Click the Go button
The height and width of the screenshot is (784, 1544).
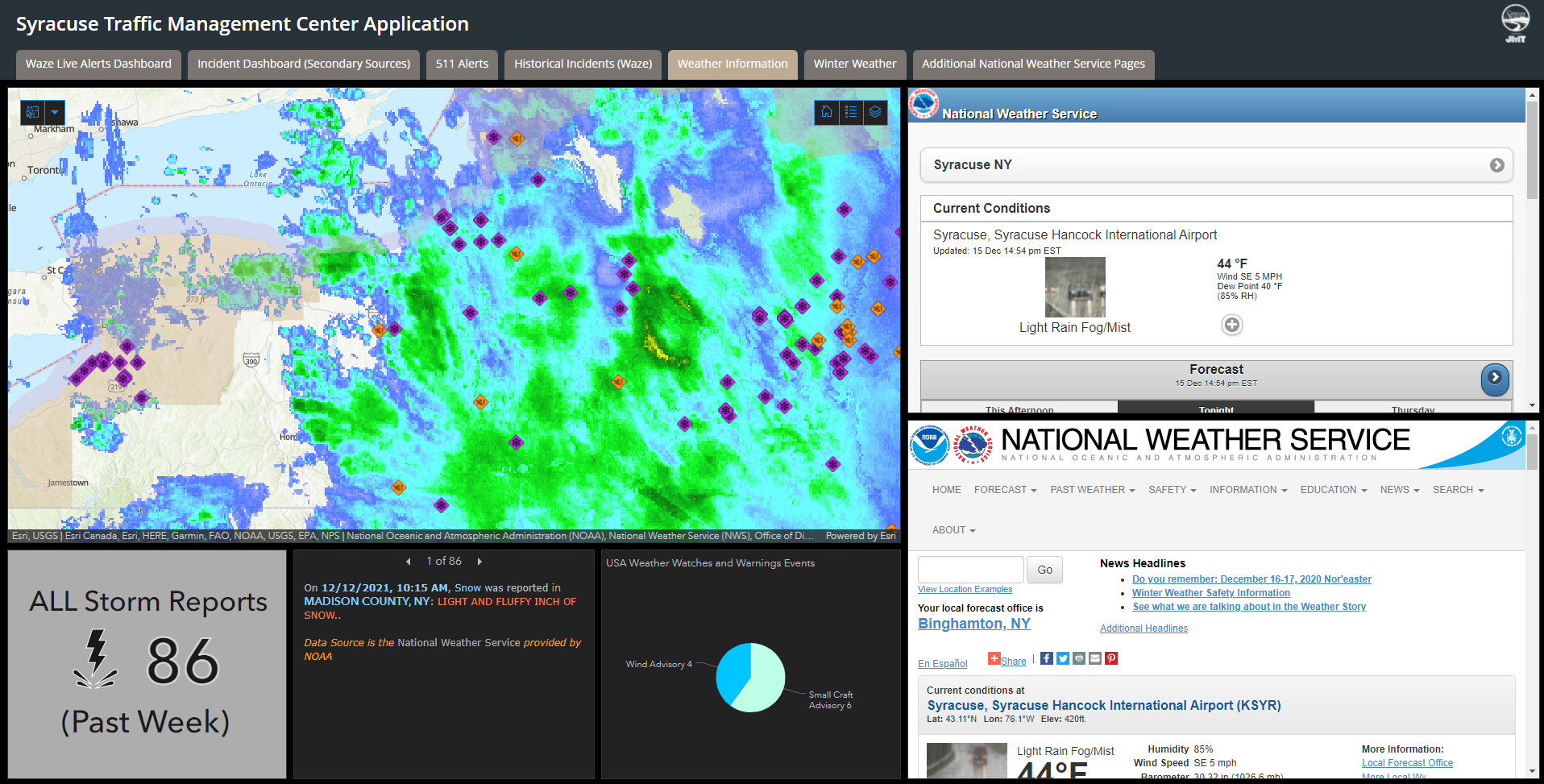coord(1045,570)
